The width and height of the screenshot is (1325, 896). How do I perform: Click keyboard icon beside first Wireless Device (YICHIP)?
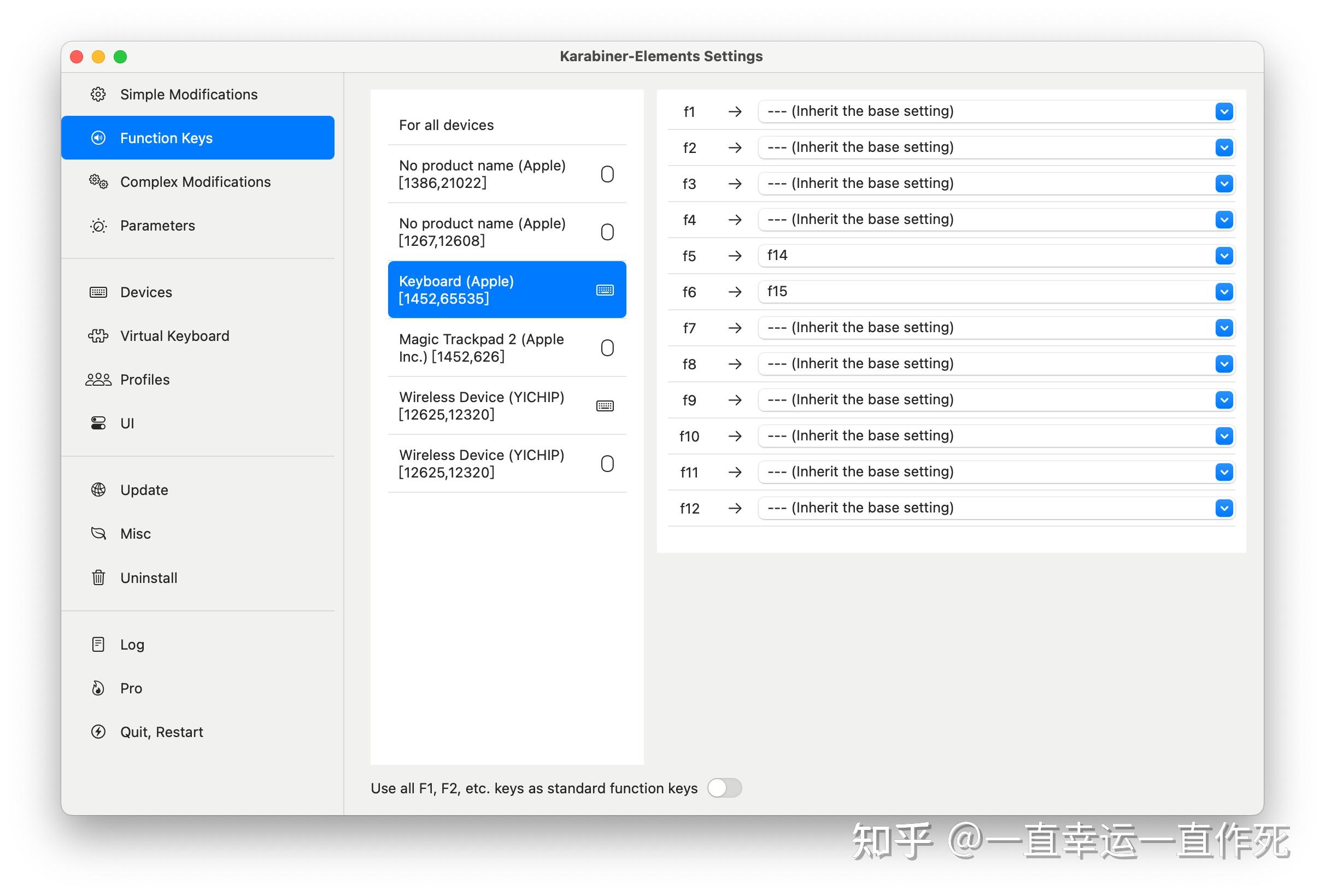click(605, 406)
